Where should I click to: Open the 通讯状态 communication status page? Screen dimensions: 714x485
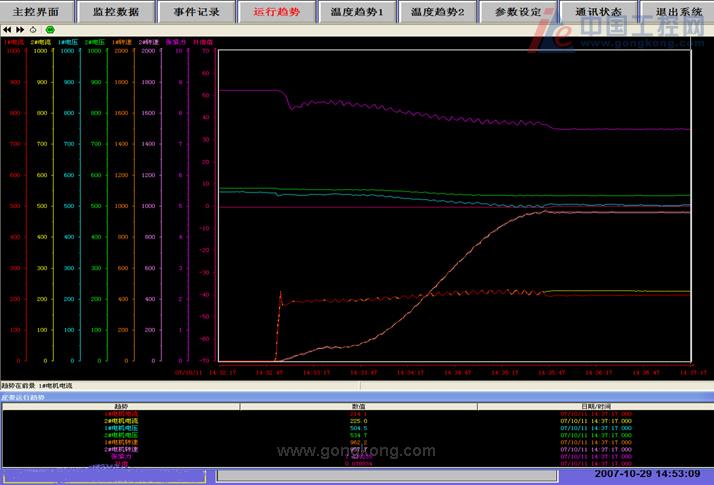pyautogui.click(x=598, y=12)
